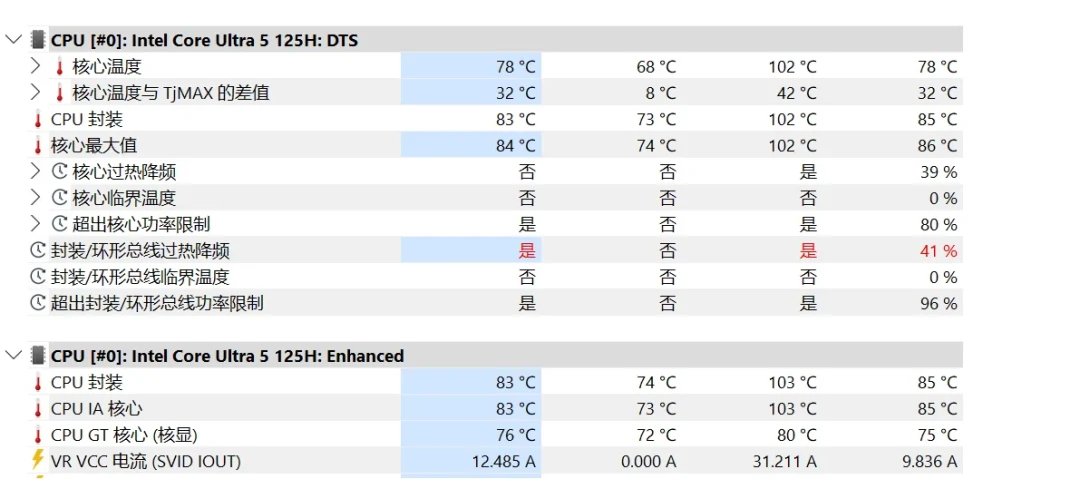The image size is (1080, 479).
Task: Click the 12.485 A current value
Action: pyautogui.click(x=504, y=461)
